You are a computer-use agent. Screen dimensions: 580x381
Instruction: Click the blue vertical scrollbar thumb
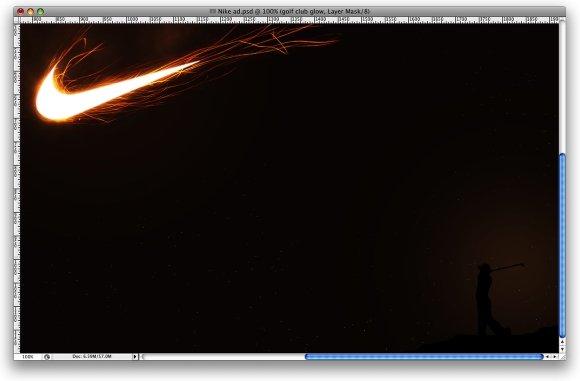point(563,245)
